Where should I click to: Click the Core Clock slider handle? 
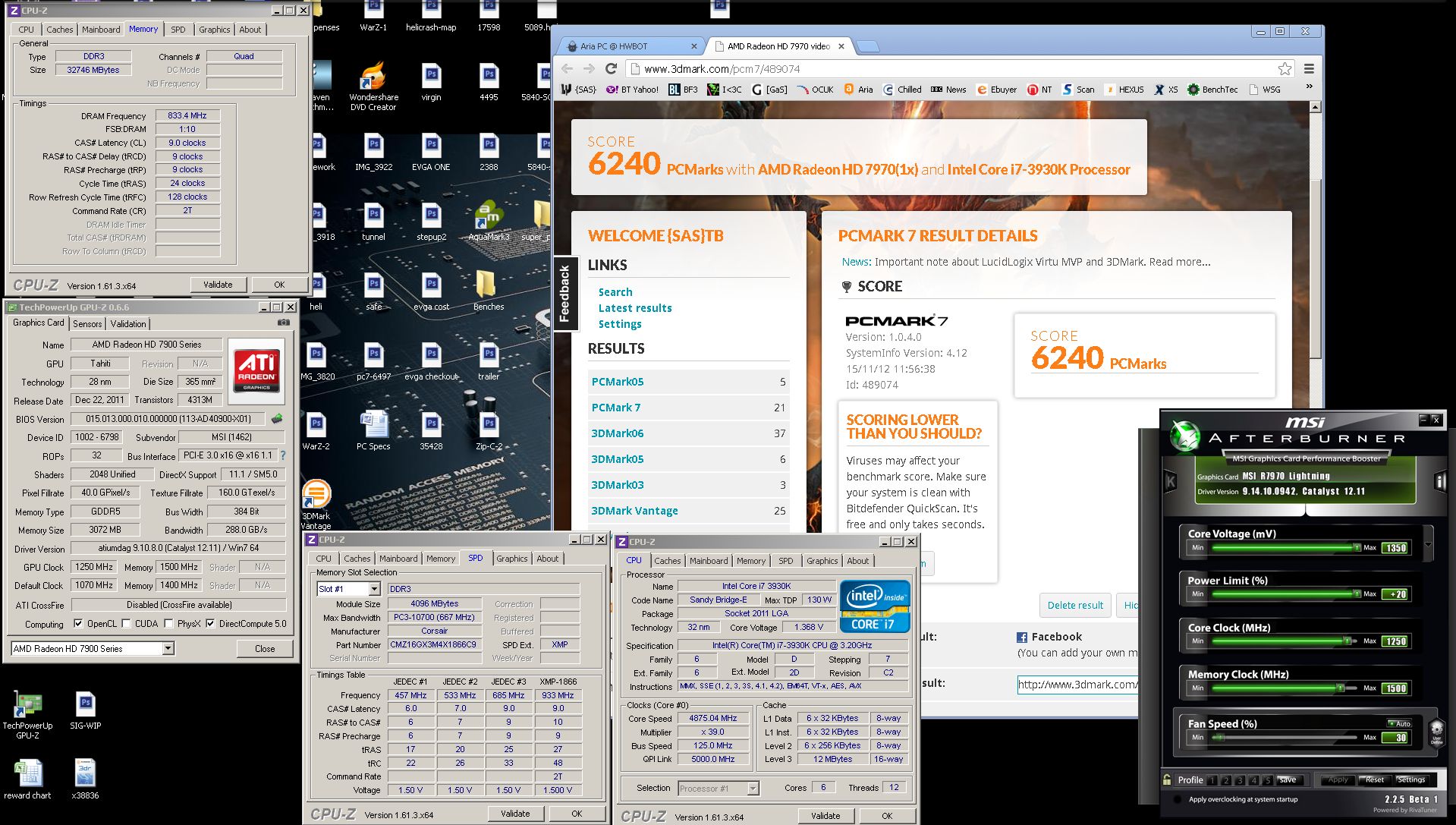coord(1348,641)
